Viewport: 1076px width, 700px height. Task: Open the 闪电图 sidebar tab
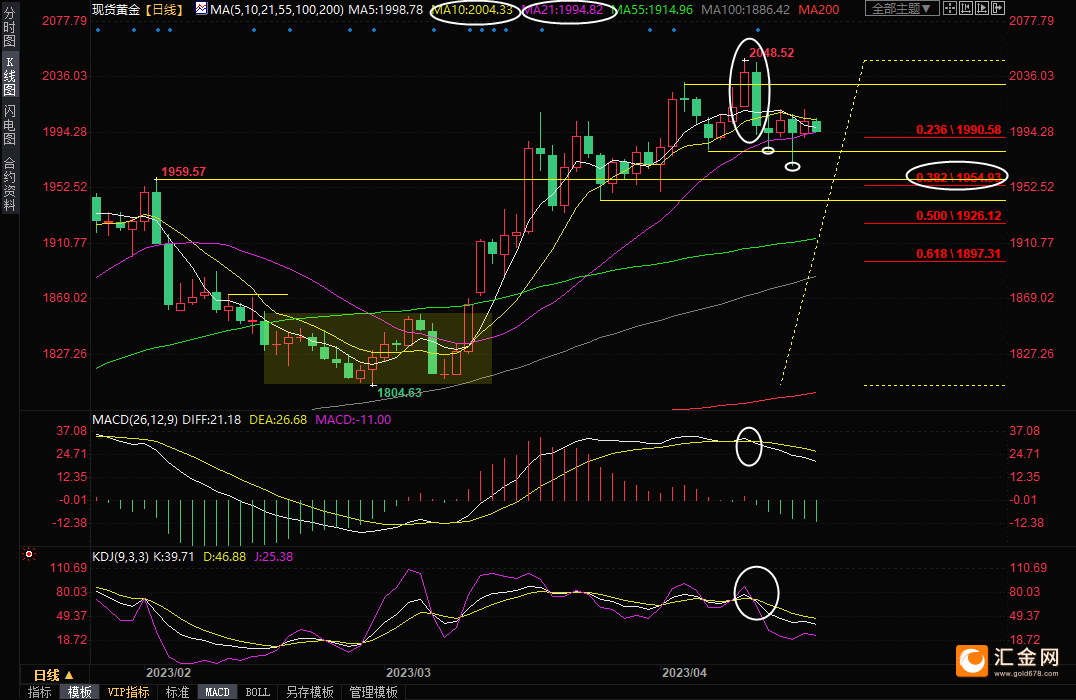point(10,125)
